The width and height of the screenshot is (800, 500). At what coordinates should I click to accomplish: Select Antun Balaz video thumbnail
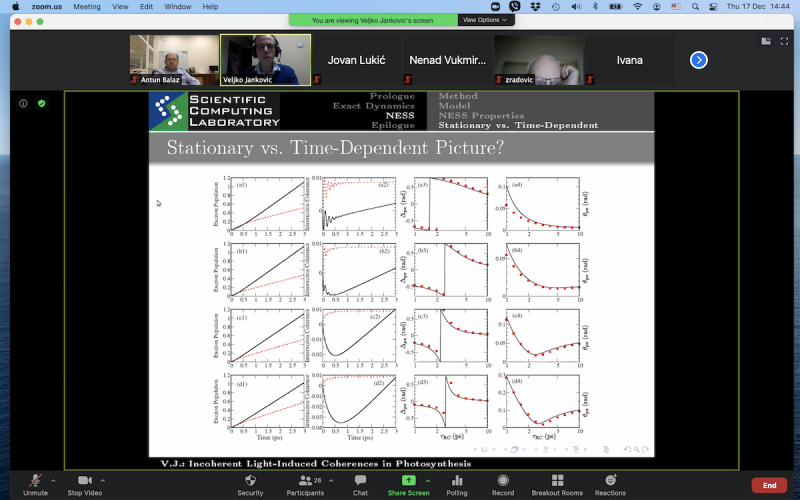174,60
